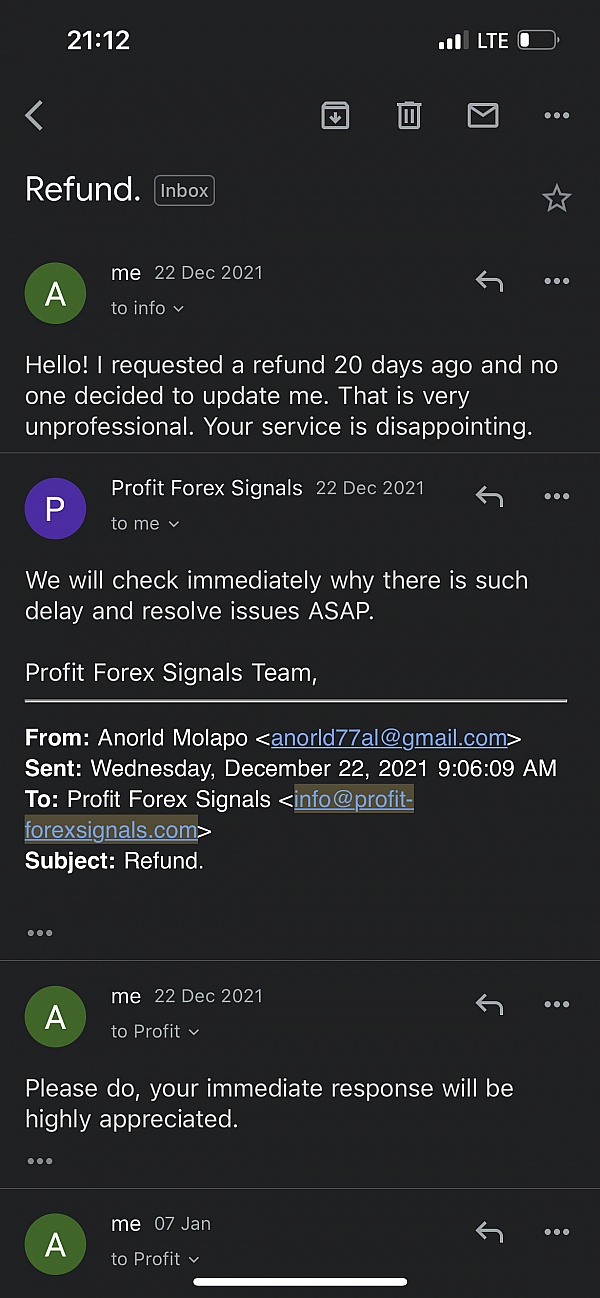The width and height of the screenshot is (600, 1298).
Task: Archive this Refund conversation
Action: pos(335,116)
